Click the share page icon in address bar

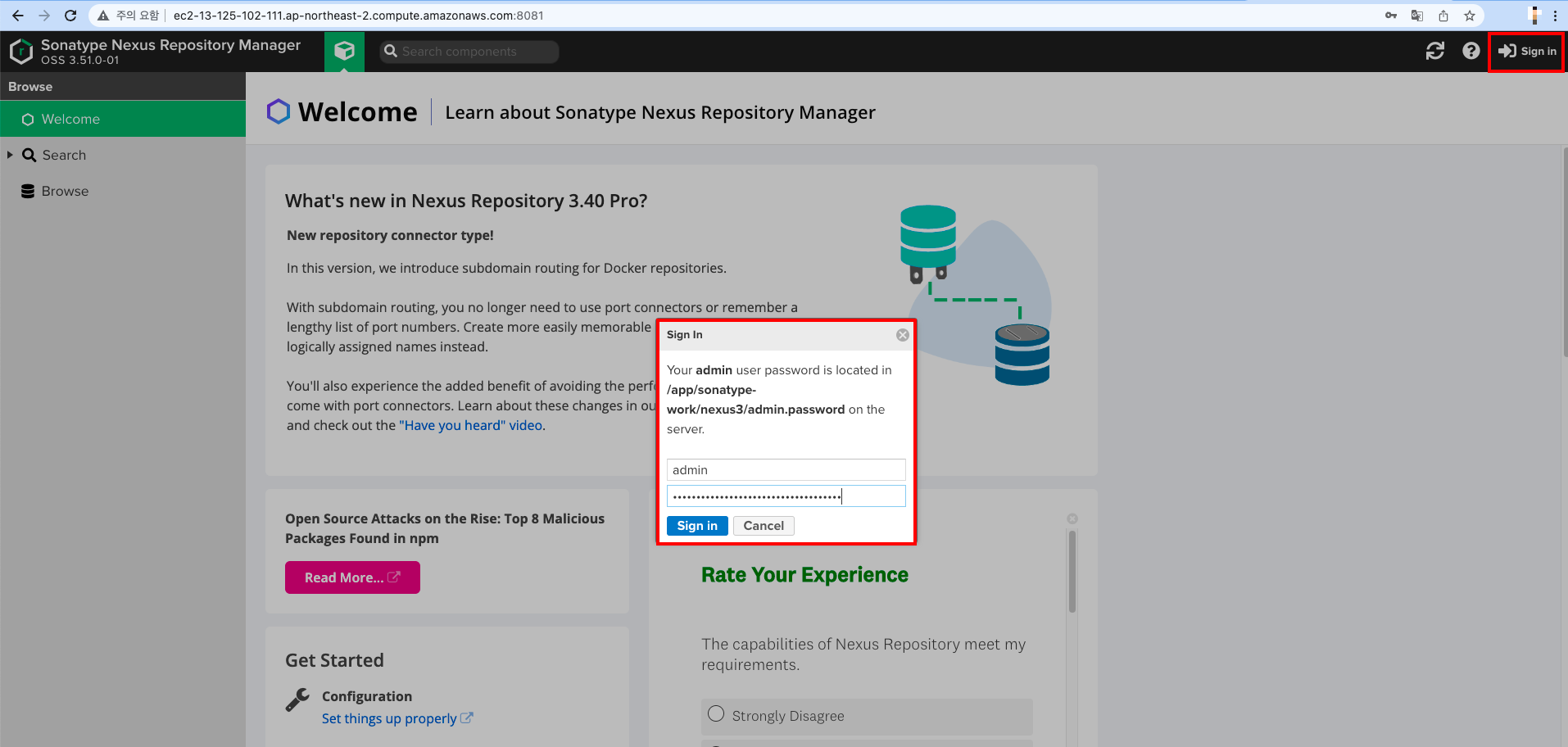tap(1443, 16)
